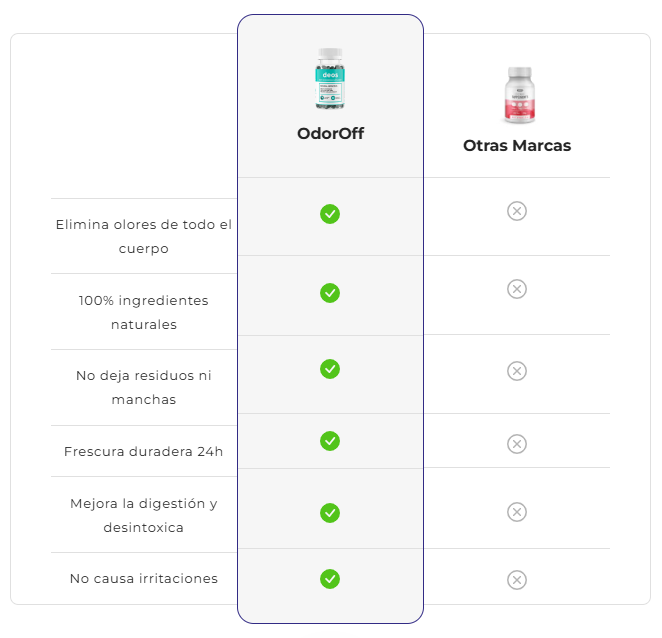The height and width of the screenshot is (638, 662).
Task: Click the OdorOff column heading
Action: point(330,133)
